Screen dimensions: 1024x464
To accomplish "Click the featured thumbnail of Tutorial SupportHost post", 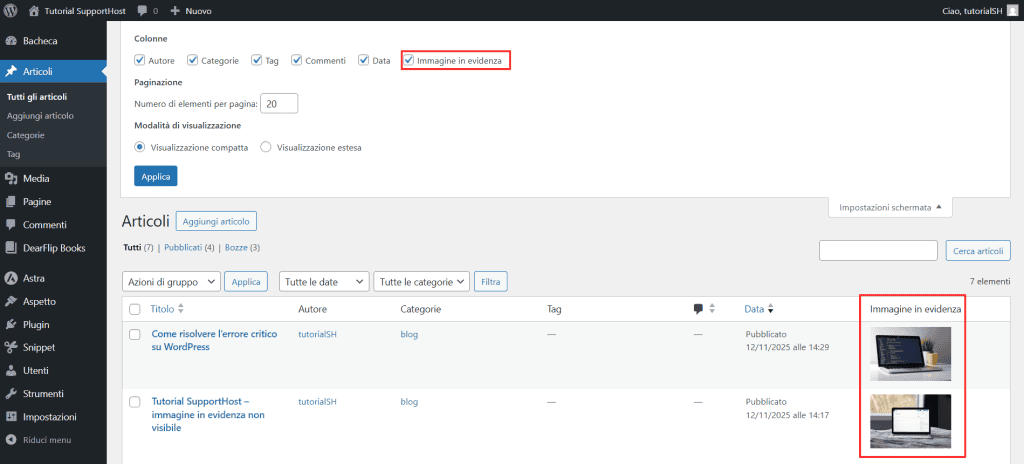I will (910, 421).
